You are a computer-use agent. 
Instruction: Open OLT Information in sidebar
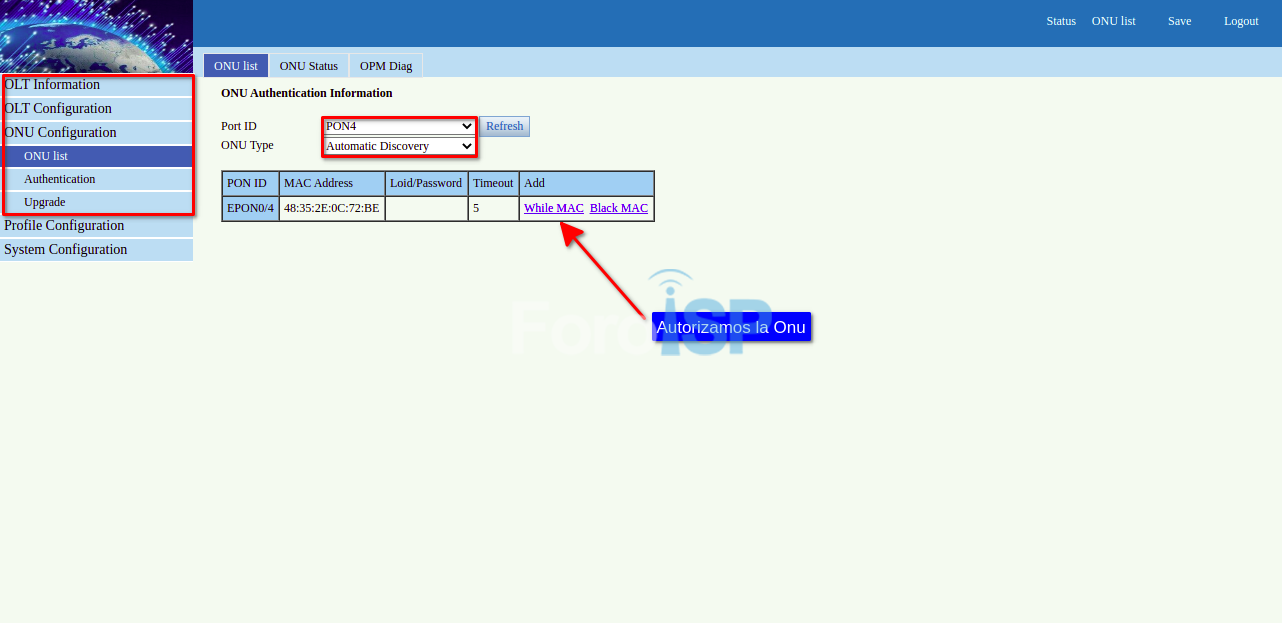(x=52, y=85)
